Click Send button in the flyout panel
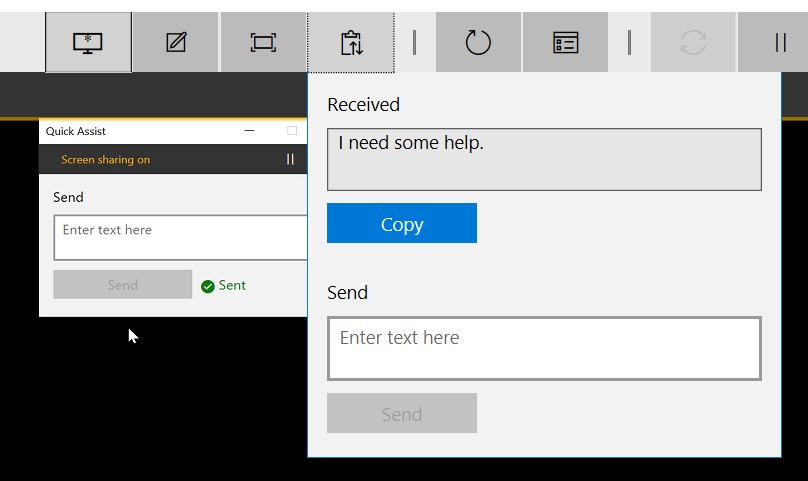808x481 pixels. point(402,413)
